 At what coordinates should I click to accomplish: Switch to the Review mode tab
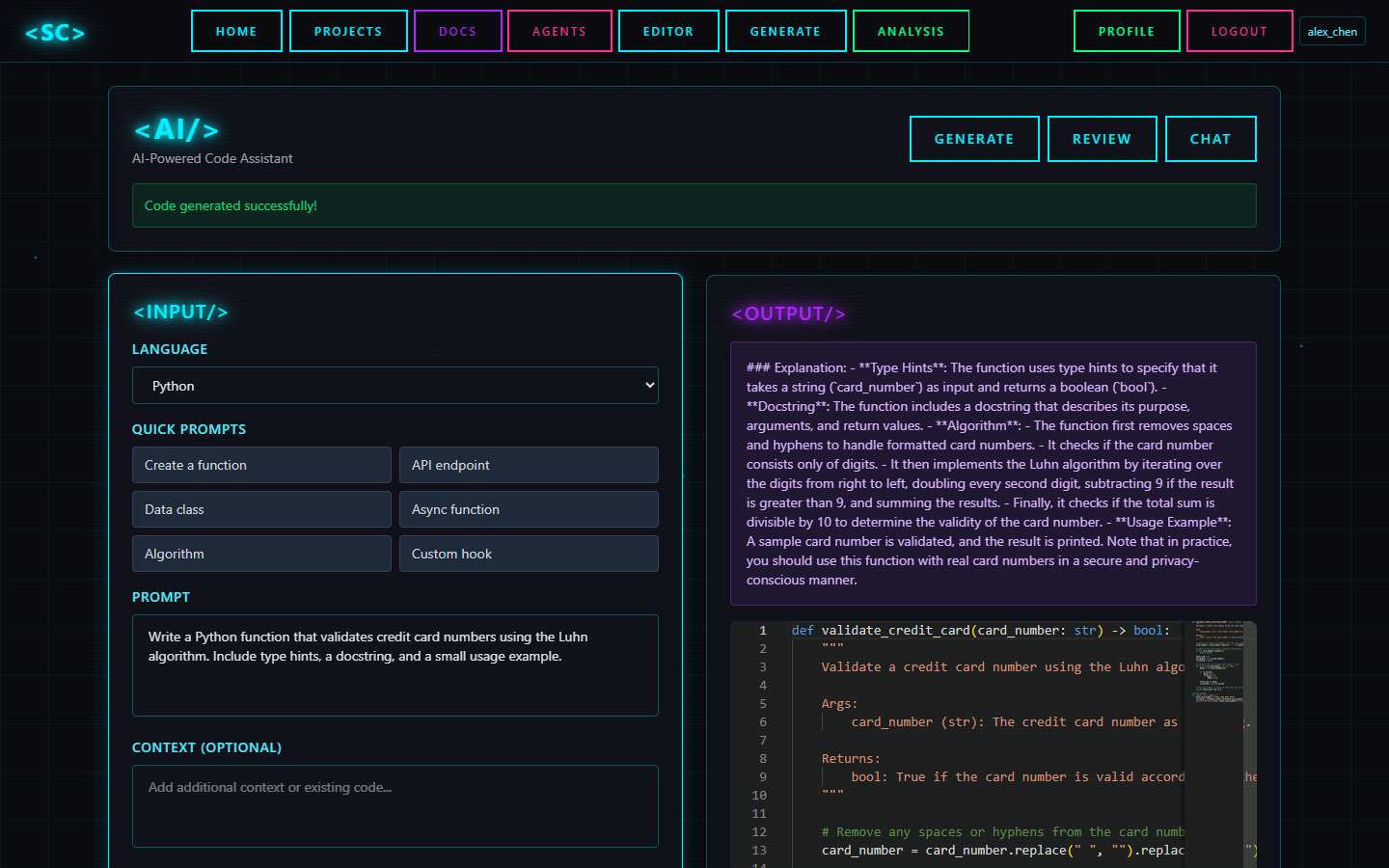click(1102, 139)
